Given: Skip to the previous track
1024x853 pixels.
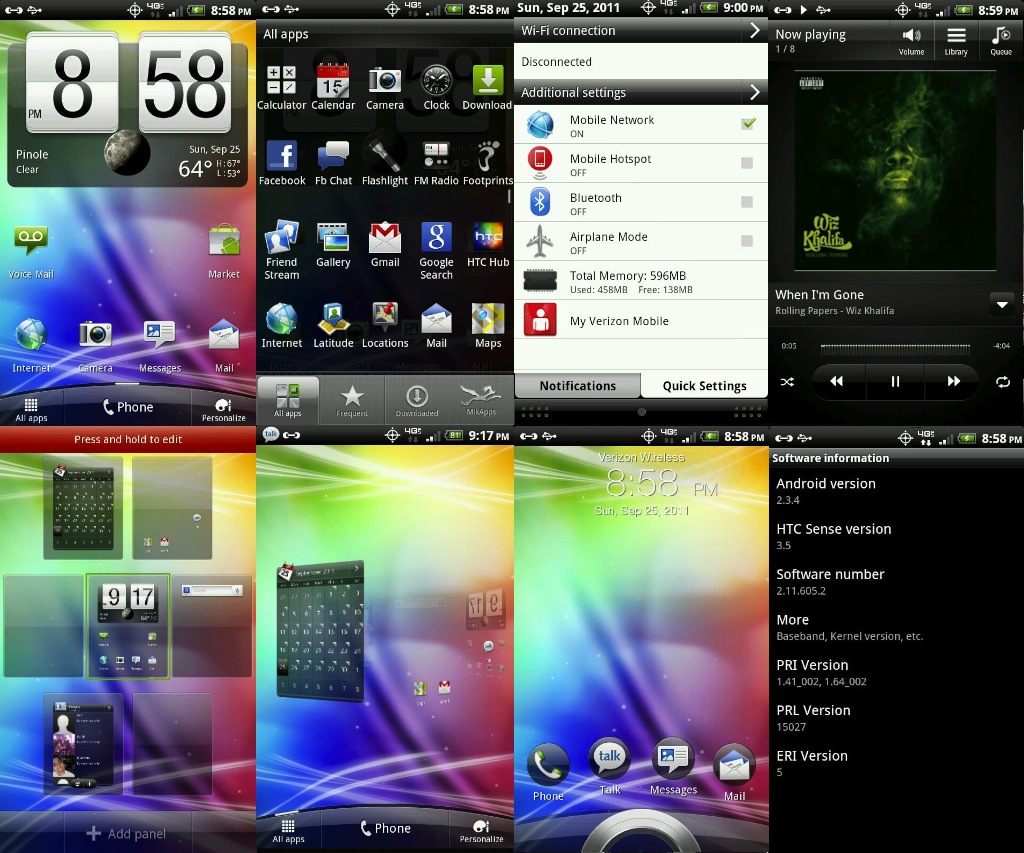Looking at the screenshot, I should 837,381.
